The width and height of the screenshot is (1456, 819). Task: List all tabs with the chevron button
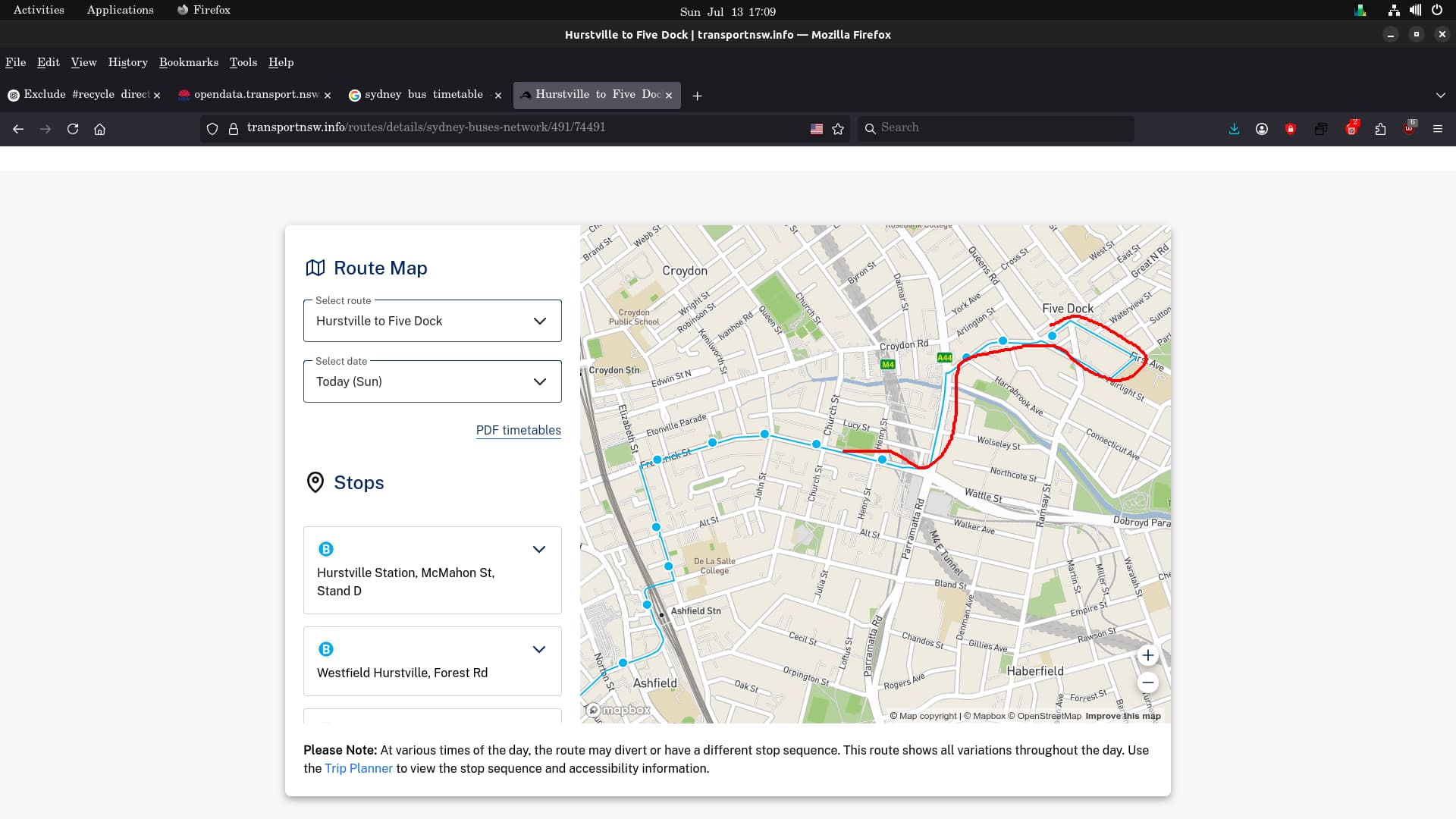coord(1441,96)
